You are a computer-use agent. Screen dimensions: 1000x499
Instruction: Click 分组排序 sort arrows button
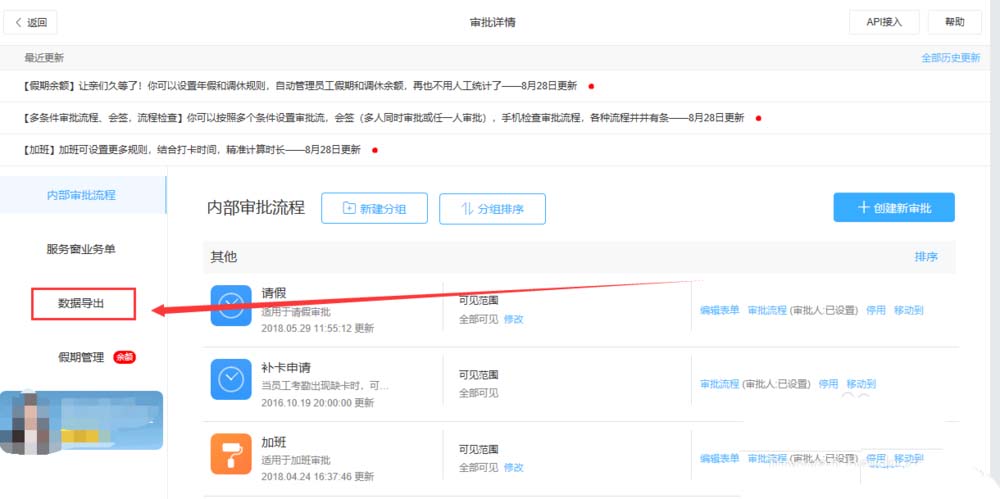tap(492, 208)
